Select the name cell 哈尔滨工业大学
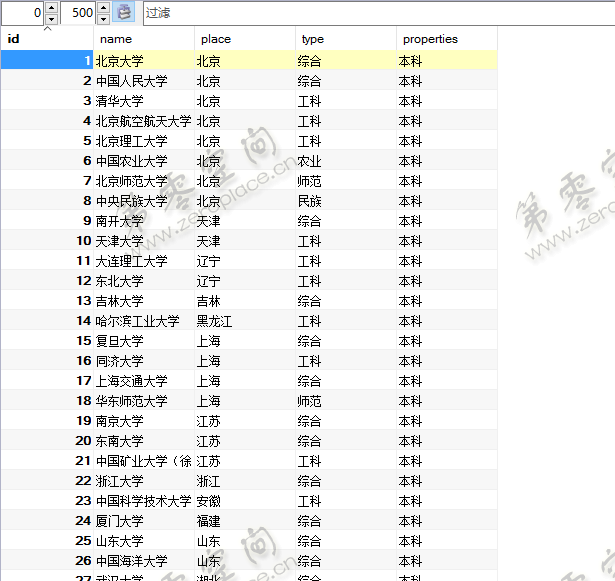 [144, 321]
